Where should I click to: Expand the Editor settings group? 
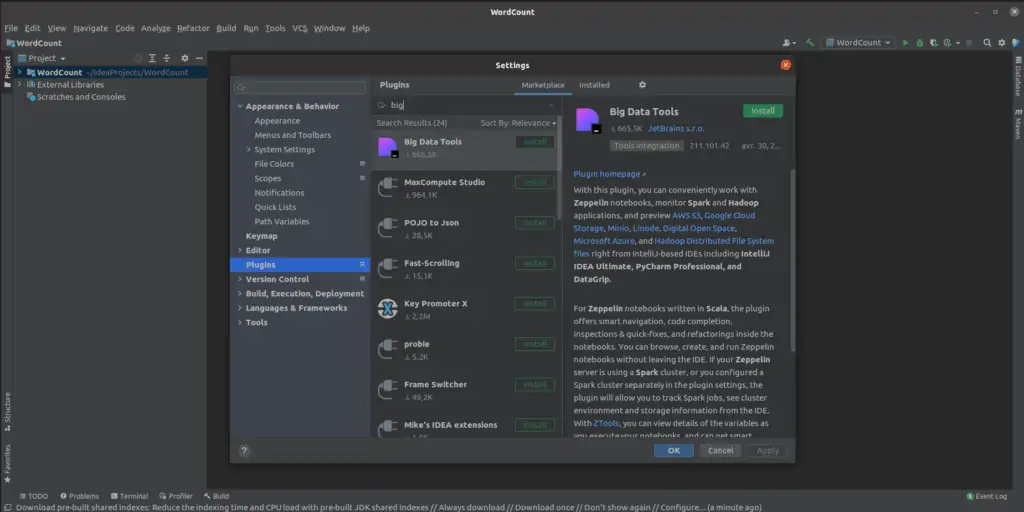240,250
